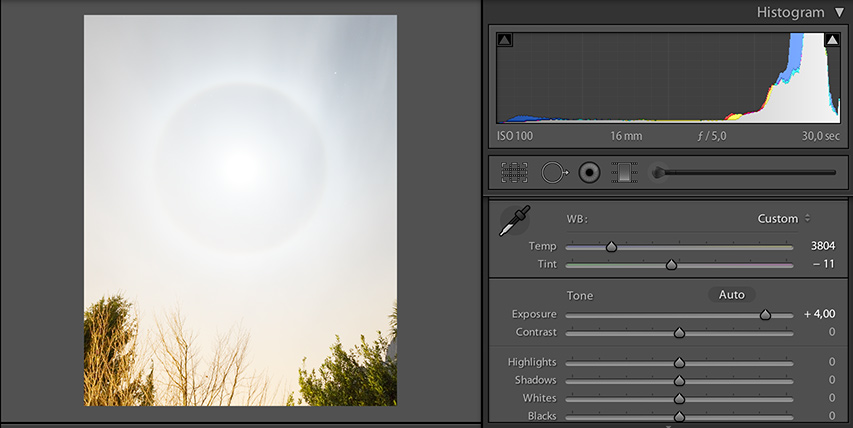Click the Tint label
Viewport: 853px width, 428px height.
[x=547, y=264]
